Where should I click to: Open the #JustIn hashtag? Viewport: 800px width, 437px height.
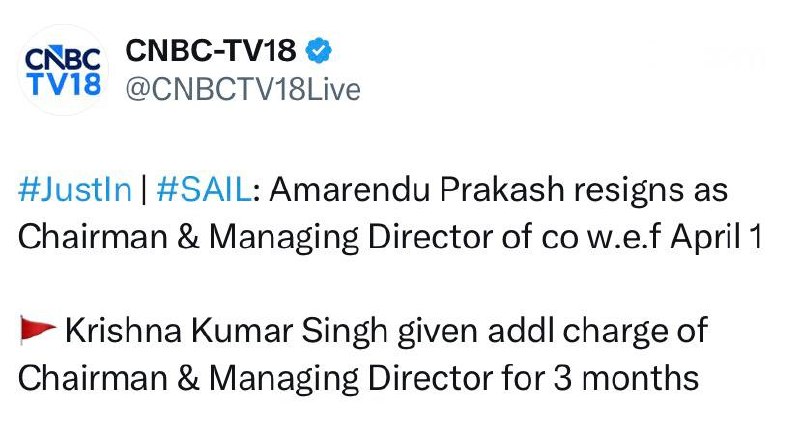coord(74,191)
